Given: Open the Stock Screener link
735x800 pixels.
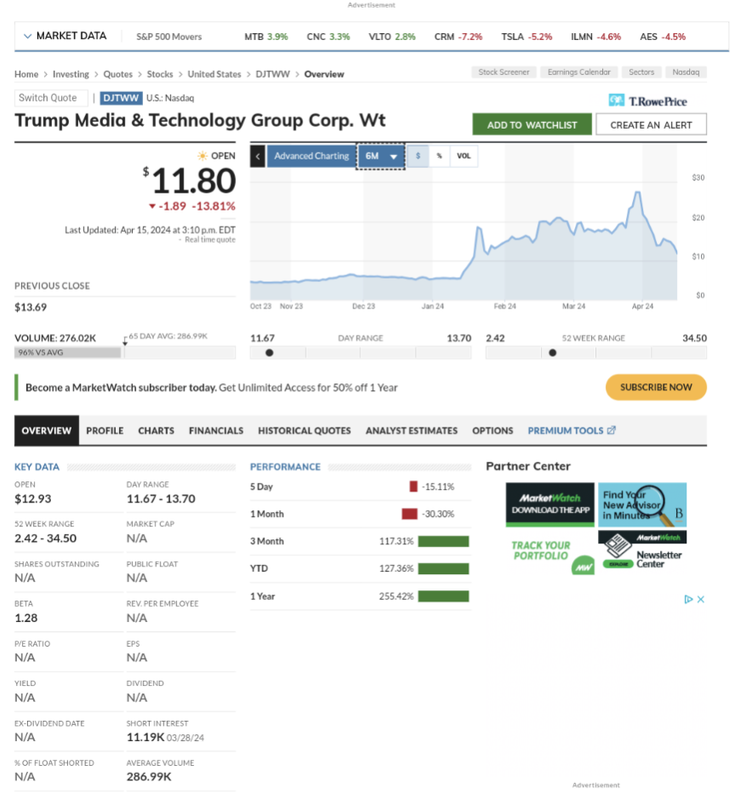Looking at the screenshot, I should click(503, 72).
